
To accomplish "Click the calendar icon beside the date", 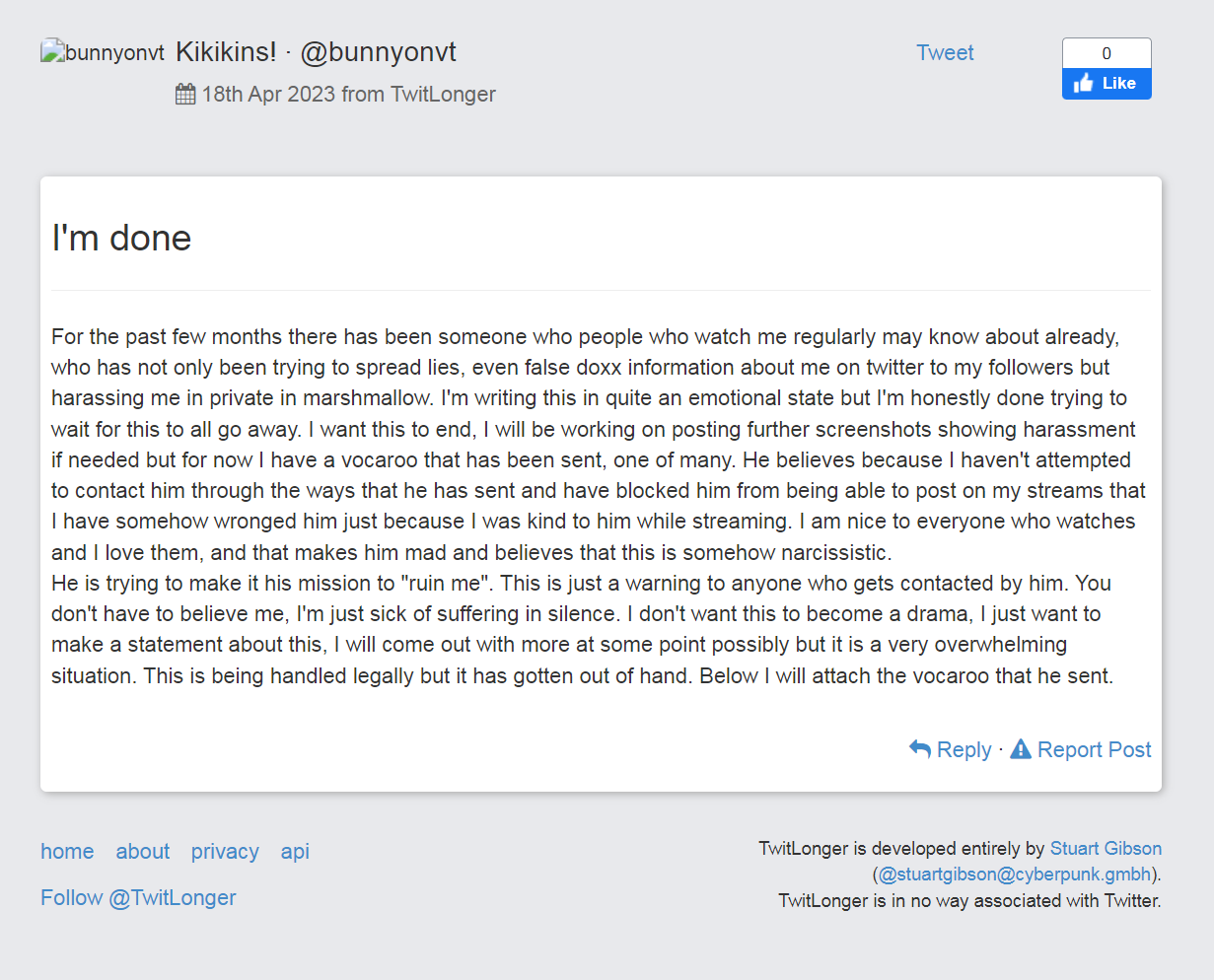I will 185,94.
